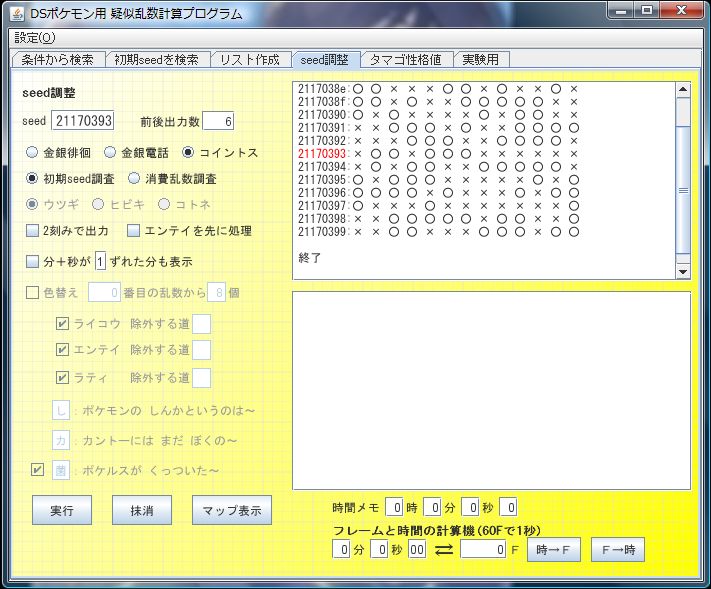This screenshot has height=589, width=711.
Task: Click the 時→F convert button
Action: (554, 550)
